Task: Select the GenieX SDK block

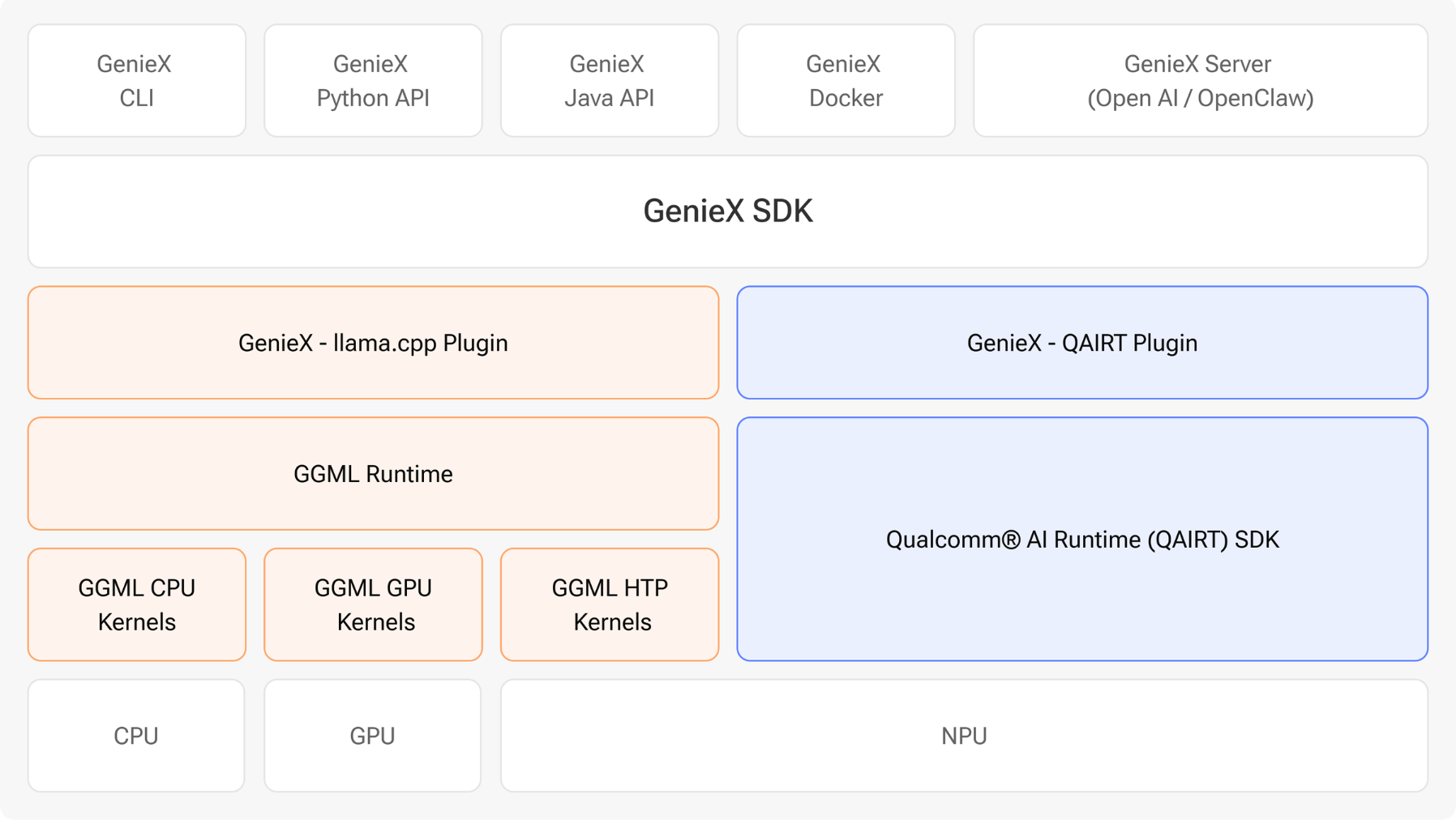Action: pyautogui.click(x=728, y=211)
